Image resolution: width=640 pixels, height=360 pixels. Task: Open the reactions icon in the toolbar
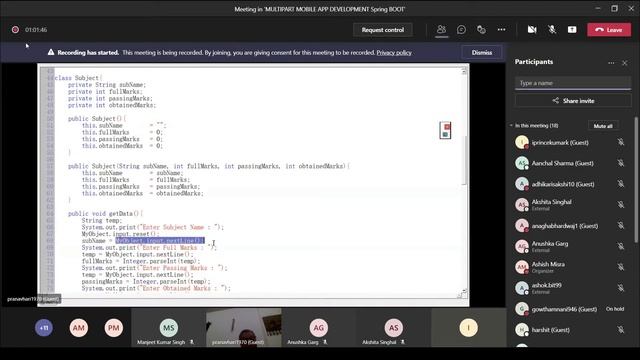tap(481, 30)
